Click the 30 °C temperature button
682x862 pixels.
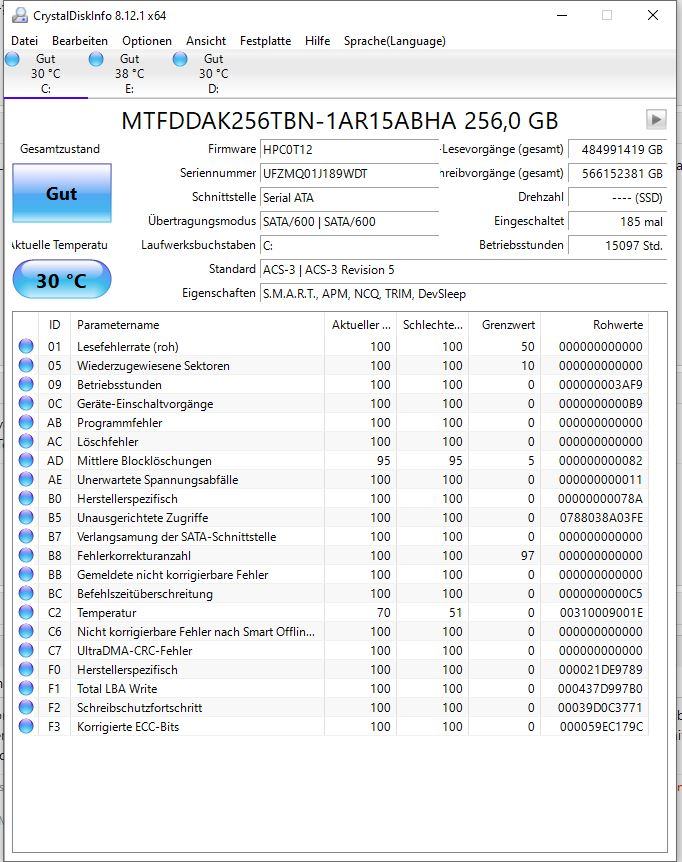tap(62, 280)
